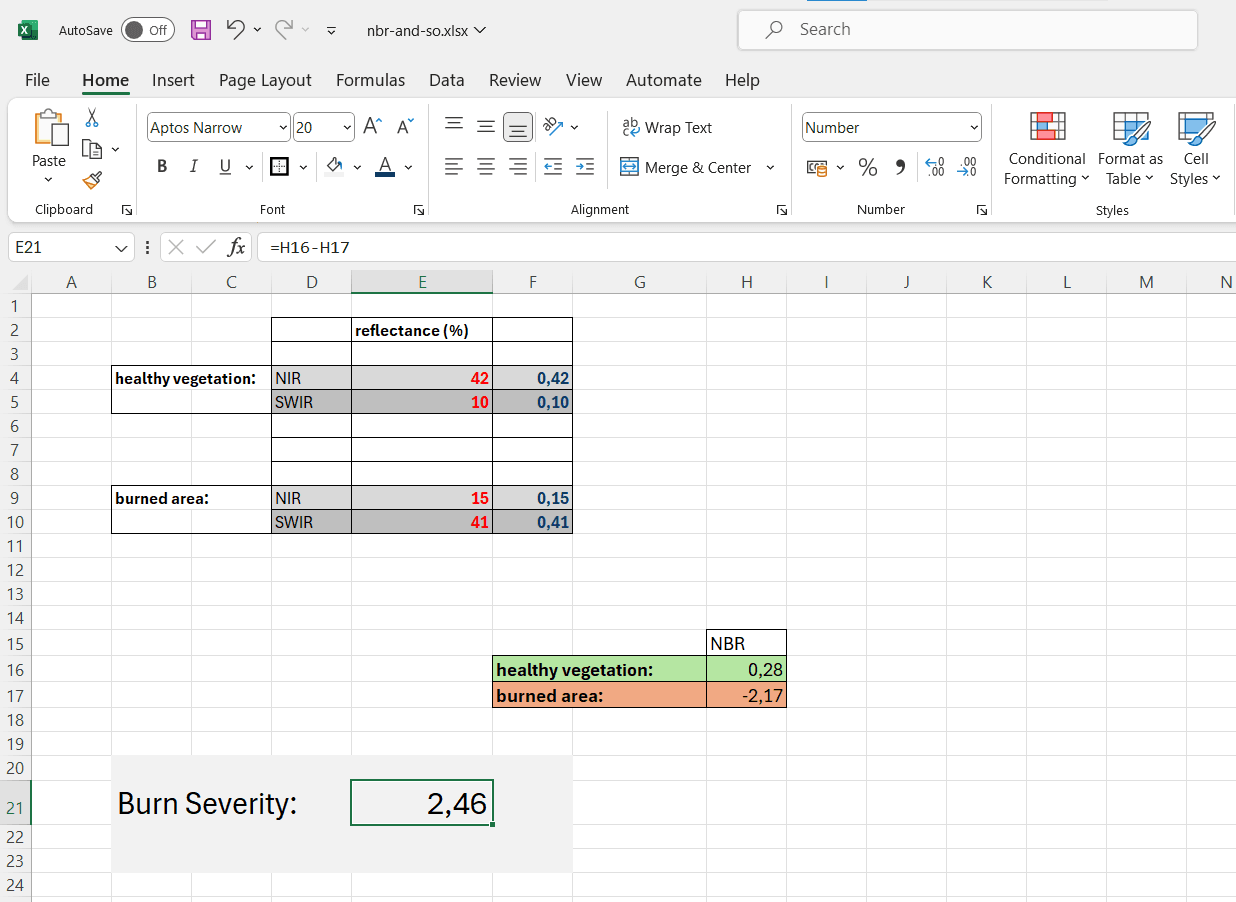This screenshot has width=1236, height=902.
Task: Expand the Number format dropdown
Action: click(x=974, y=128)
